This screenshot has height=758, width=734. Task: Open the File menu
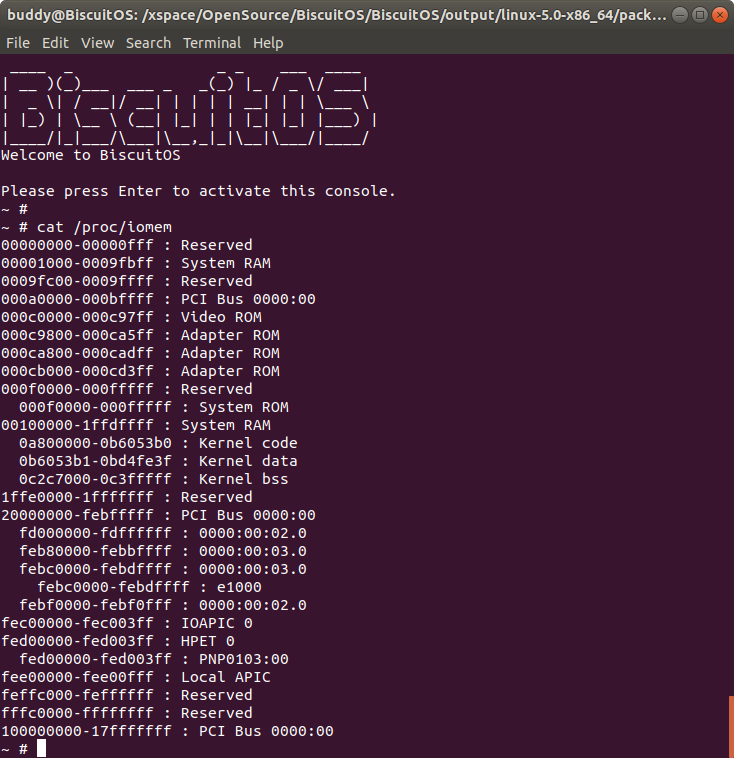point(18,43)
